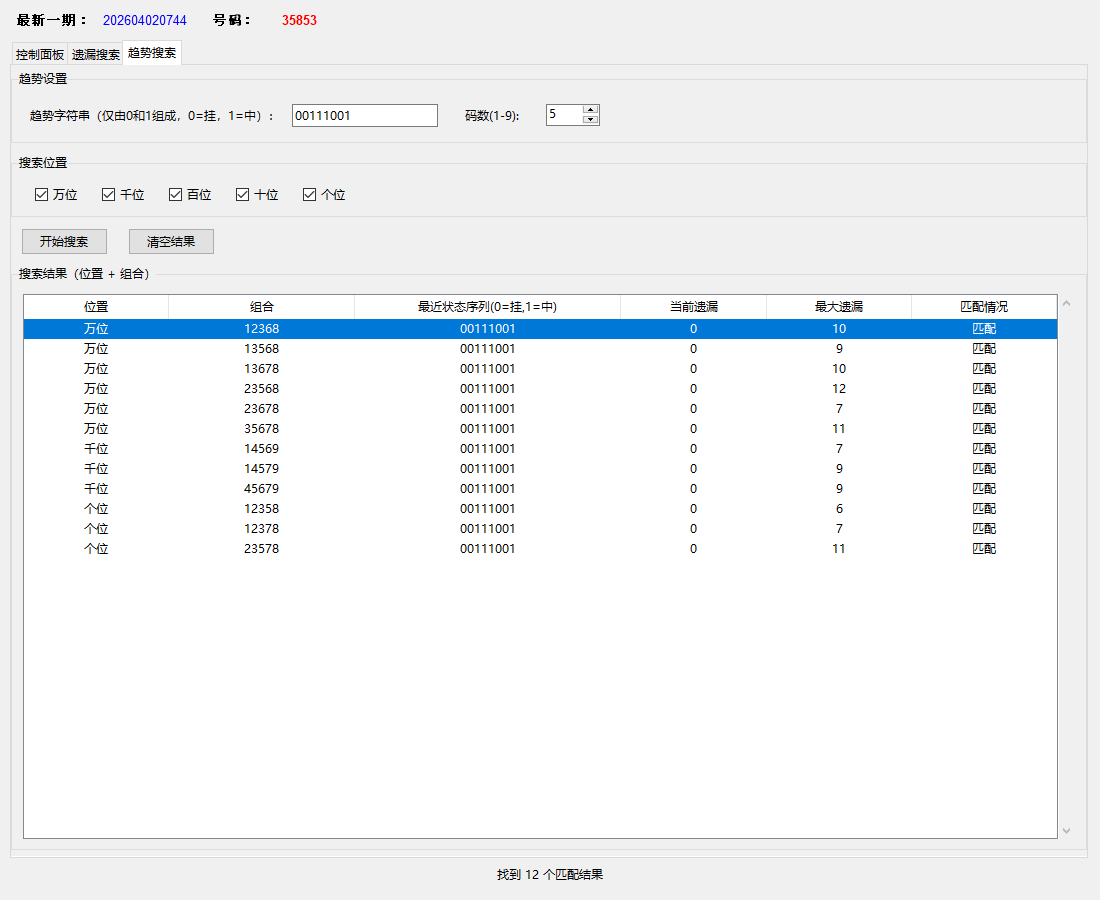Screen dimensions: 1100x900
Task: Select the 趋势搜索 tab
Action: click(x=152, y=53)
